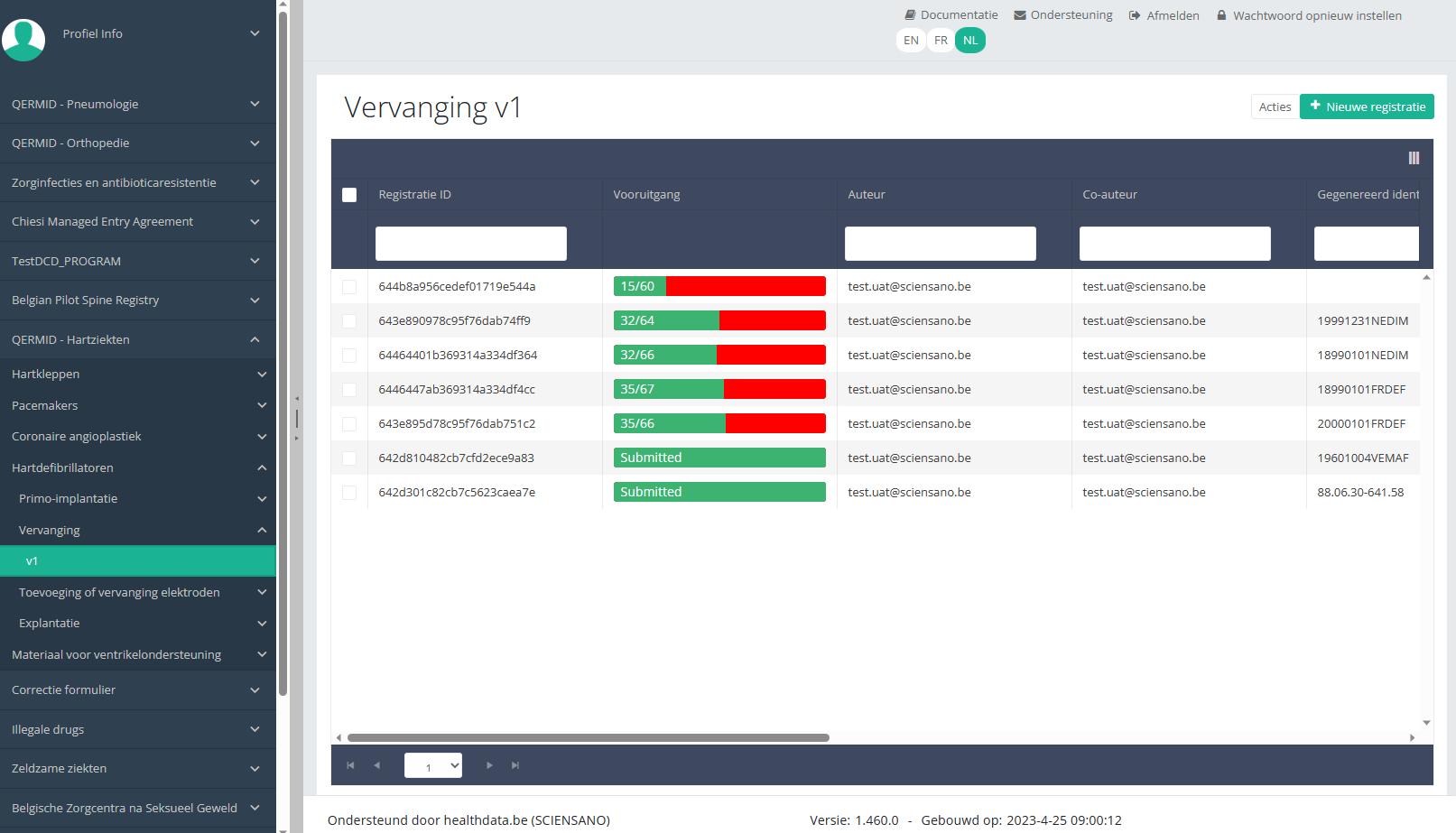
Task: Click Nieuwe registratie button
Action: pos(1367,106)
